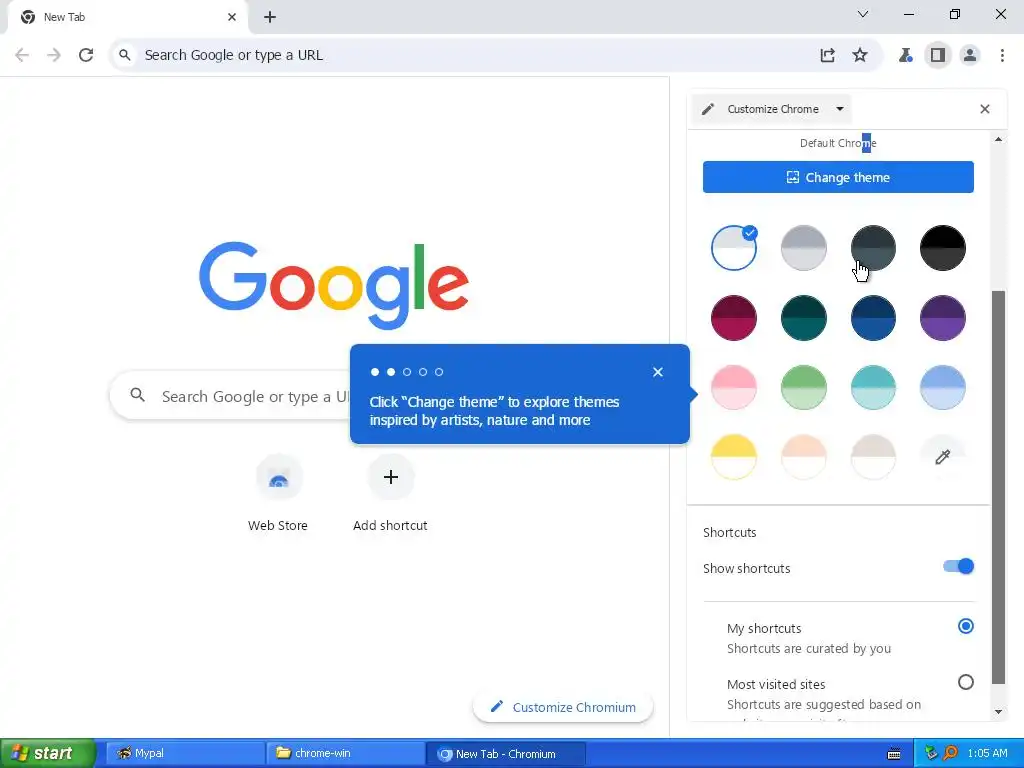Screen dimensions: 1024x768
Task: Select the dark slate grey color theme
Action: click(873, 248)
